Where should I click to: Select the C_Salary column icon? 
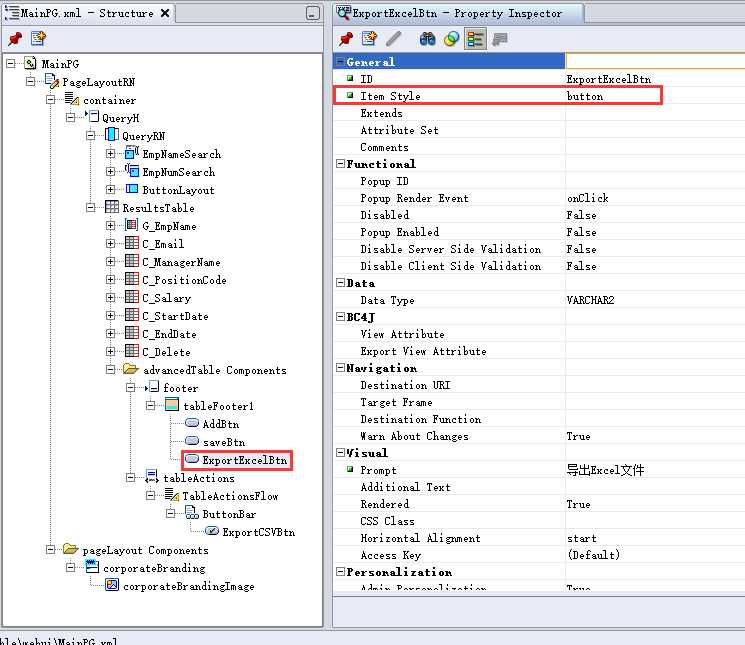point(132,297)
